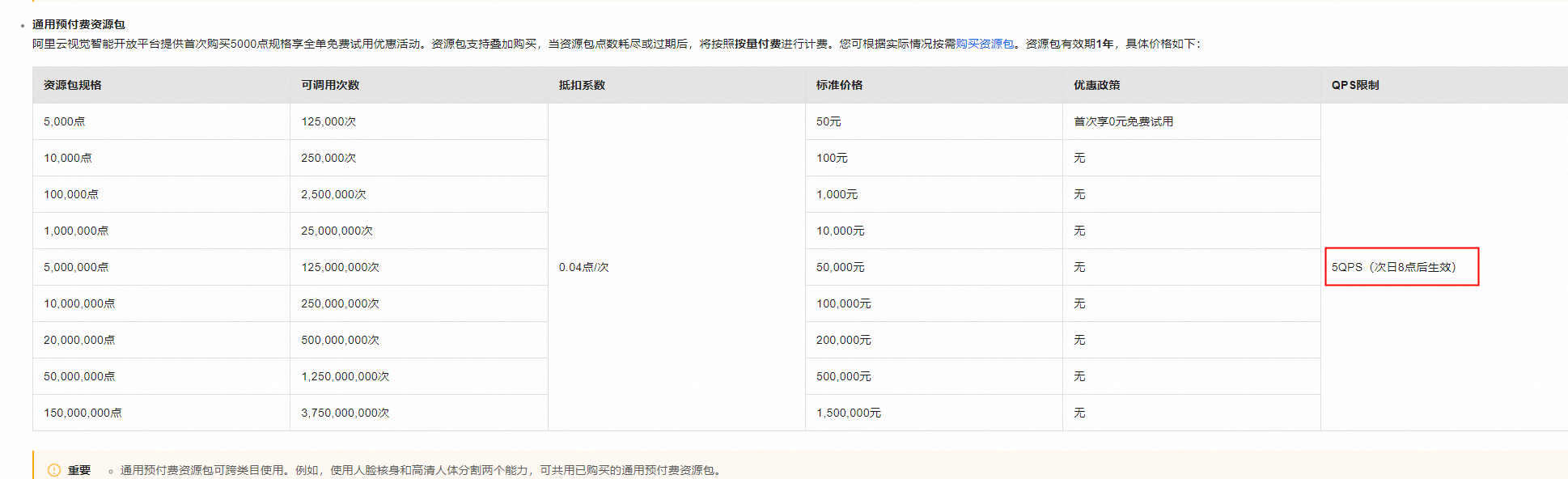Click the 5,000,000点 cell
1568x479 pixels.
pyautogui.click(x=161, y=267)
